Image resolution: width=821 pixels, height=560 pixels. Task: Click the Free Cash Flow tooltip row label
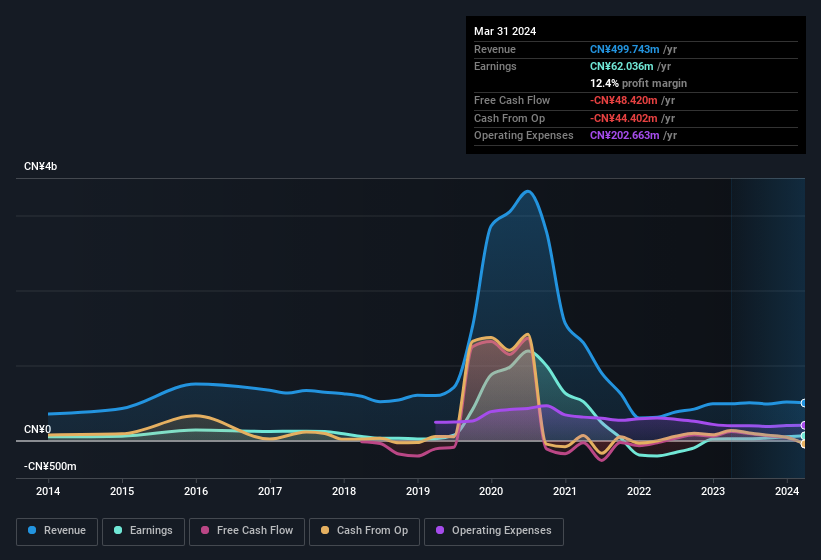click(512, 100)
